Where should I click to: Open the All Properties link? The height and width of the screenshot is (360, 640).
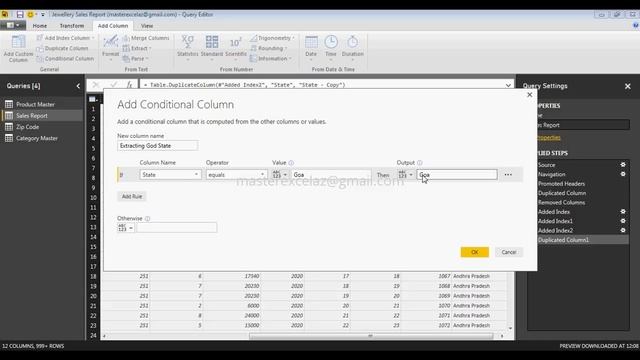549,138
